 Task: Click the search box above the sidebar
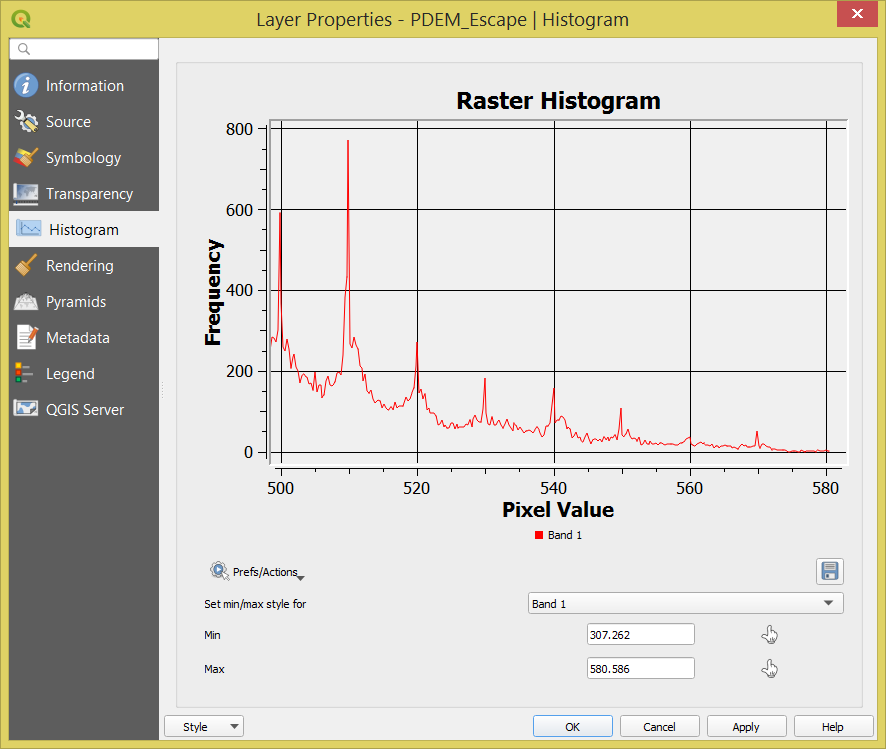84,49
